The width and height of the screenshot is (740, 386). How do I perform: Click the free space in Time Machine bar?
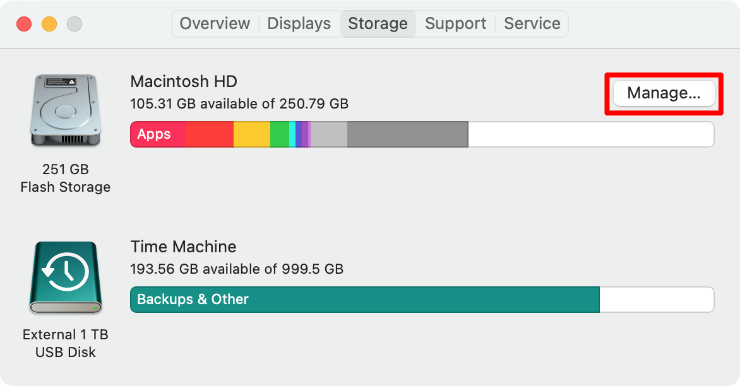[x=656, y=300]
